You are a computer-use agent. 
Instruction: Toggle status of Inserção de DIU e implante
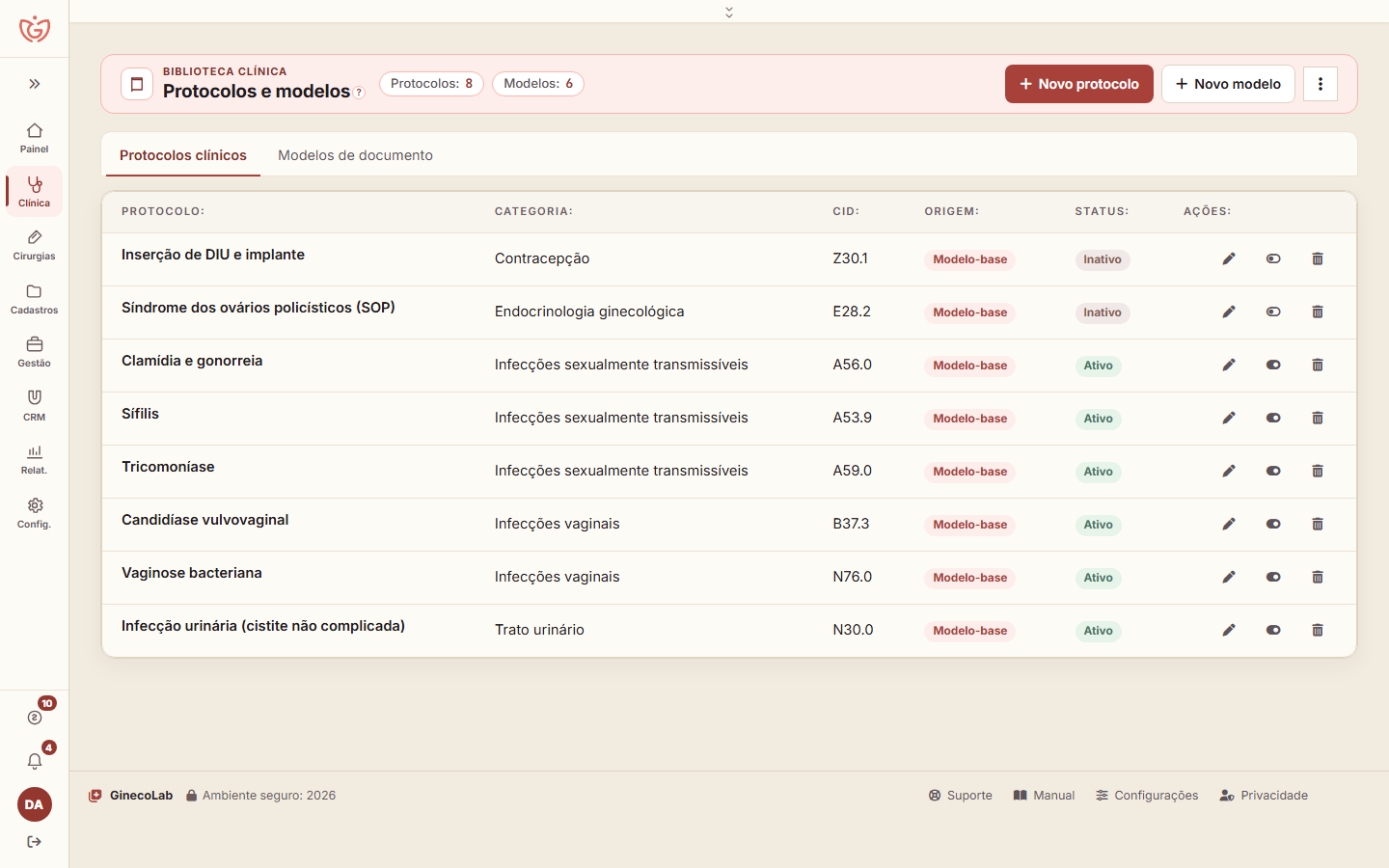point(1273,258)
